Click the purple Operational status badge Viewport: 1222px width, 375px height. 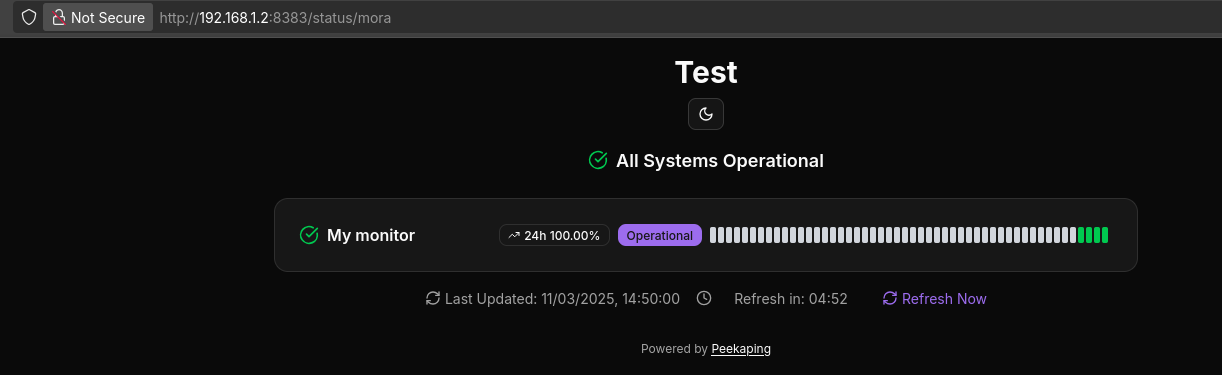coord(660,235)
